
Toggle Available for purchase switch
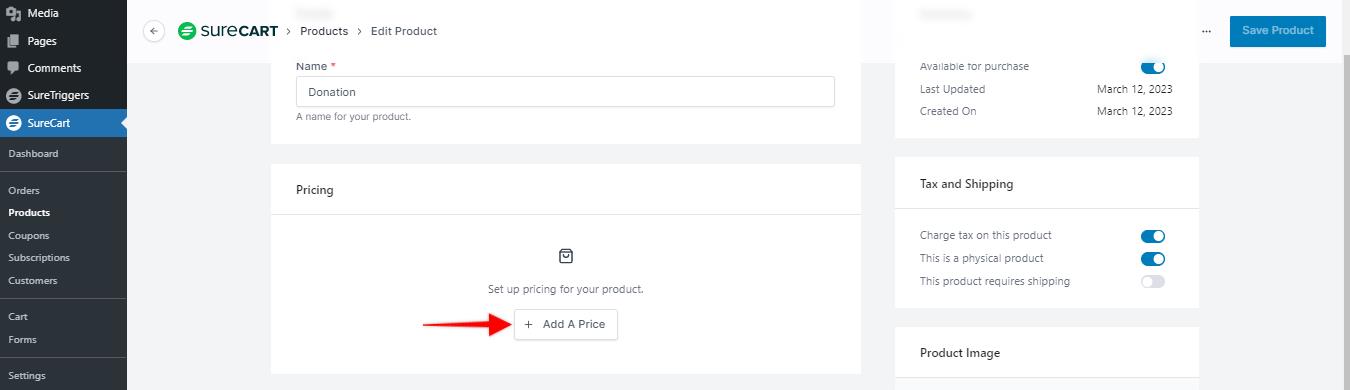point(1153,67)
